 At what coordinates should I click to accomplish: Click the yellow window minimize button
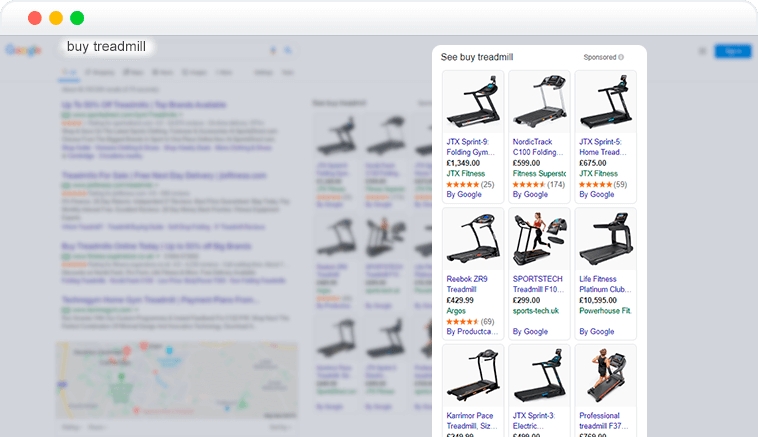pos(56,18)
